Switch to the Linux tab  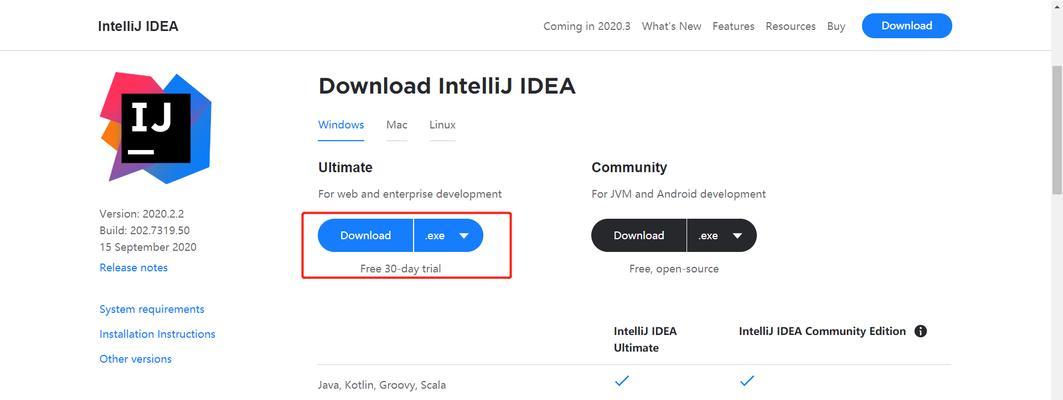[442, 125]
